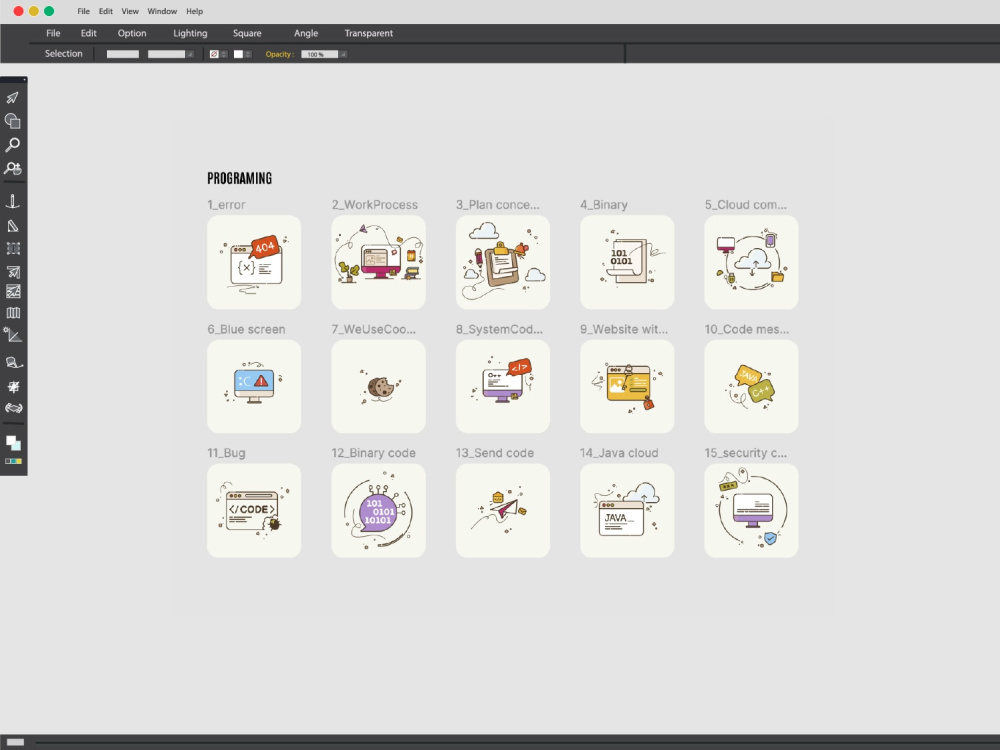Select the arrow-in-frame tool

coord(13,272)
